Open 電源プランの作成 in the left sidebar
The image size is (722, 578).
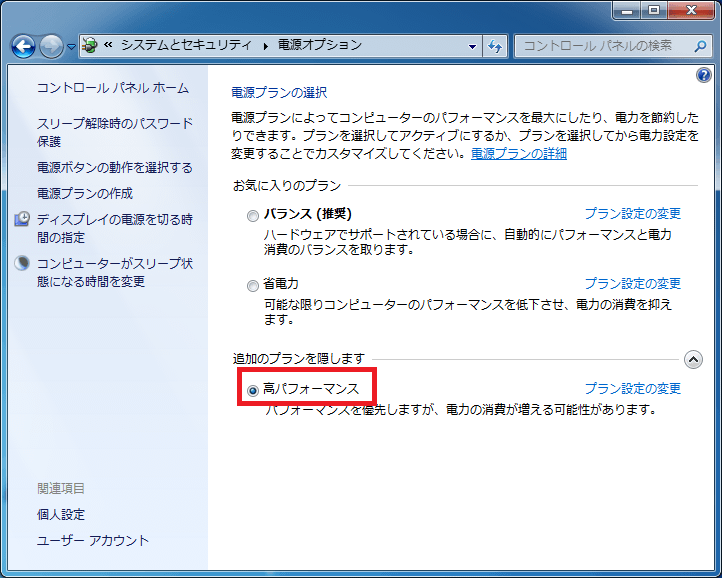coord(85,193)
